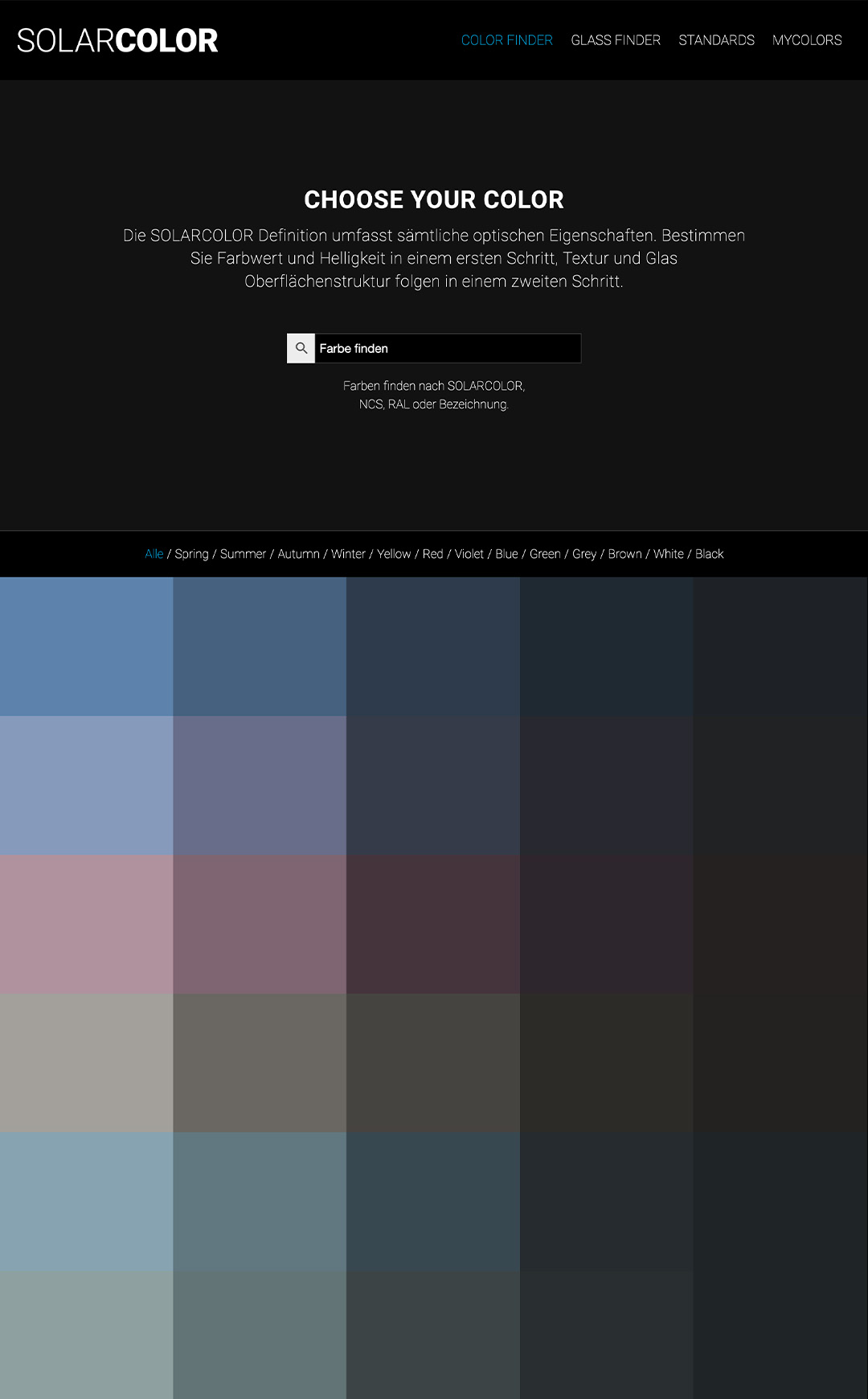Pick the bright blue swatch in top-left
The width and height of the screenshot is (868, 1399).
(86, 646)
